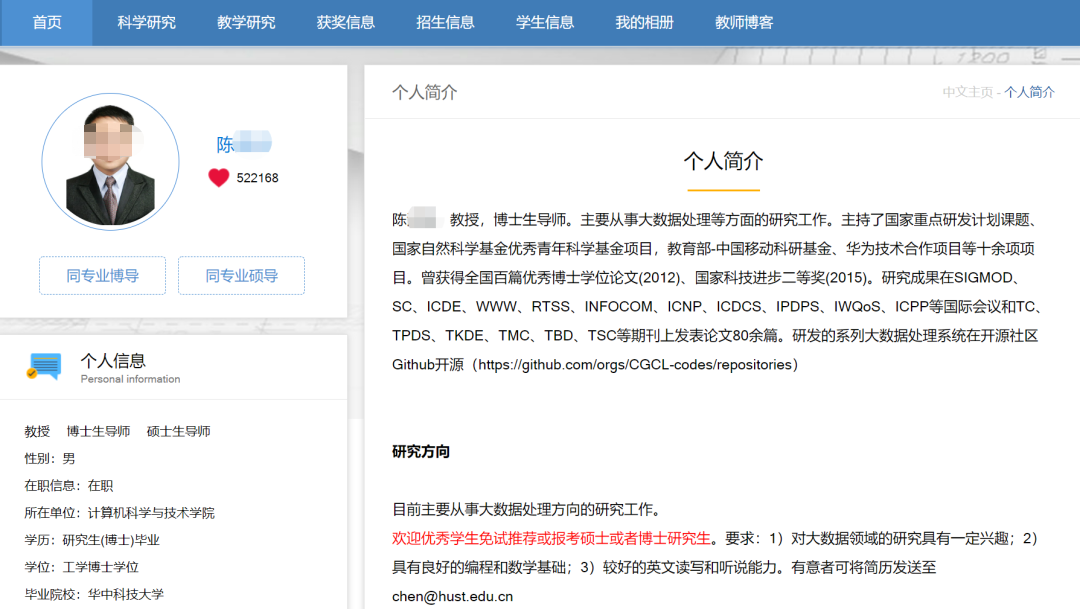Open the 获奖信息 page
The height and width of the screenshot is (609, 1080).
tap(346, 22)
